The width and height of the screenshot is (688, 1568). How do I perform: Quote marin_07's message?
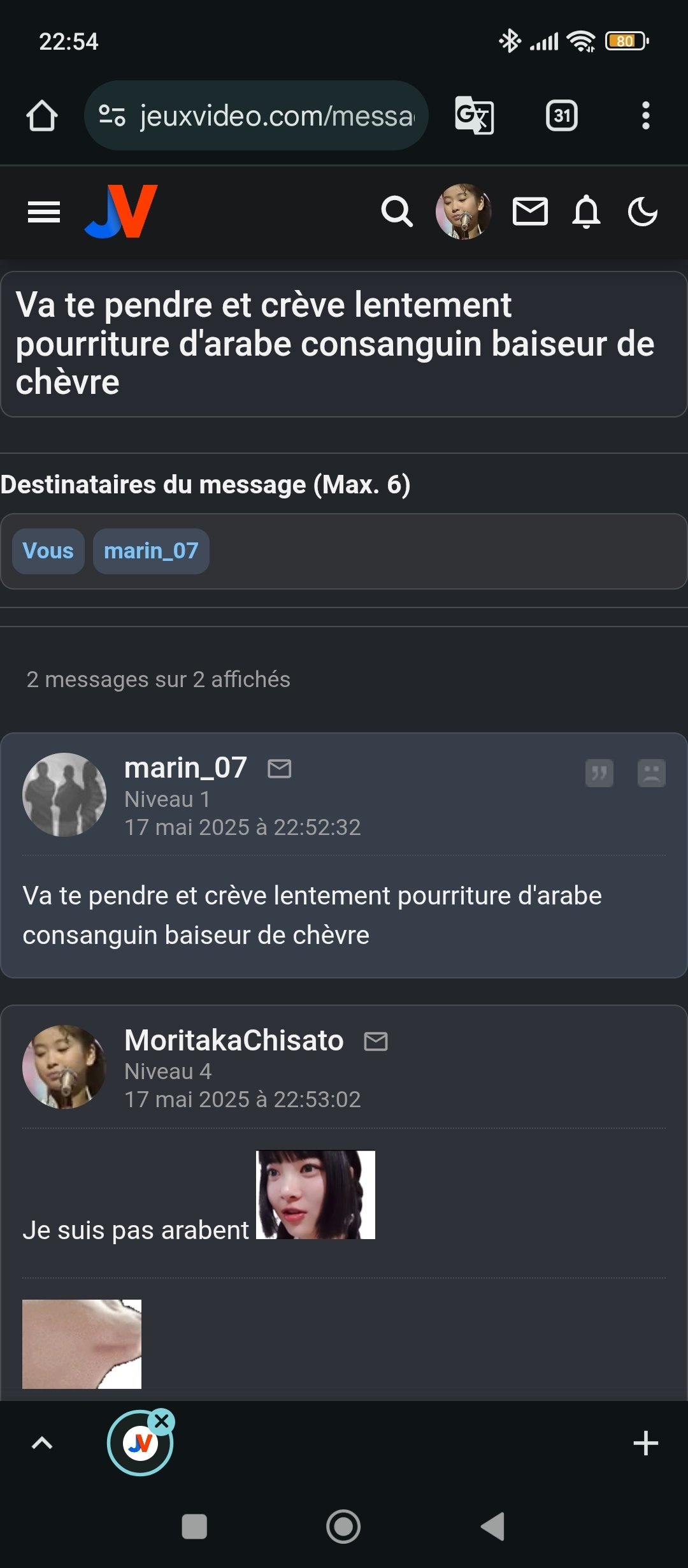pos(599,773)
